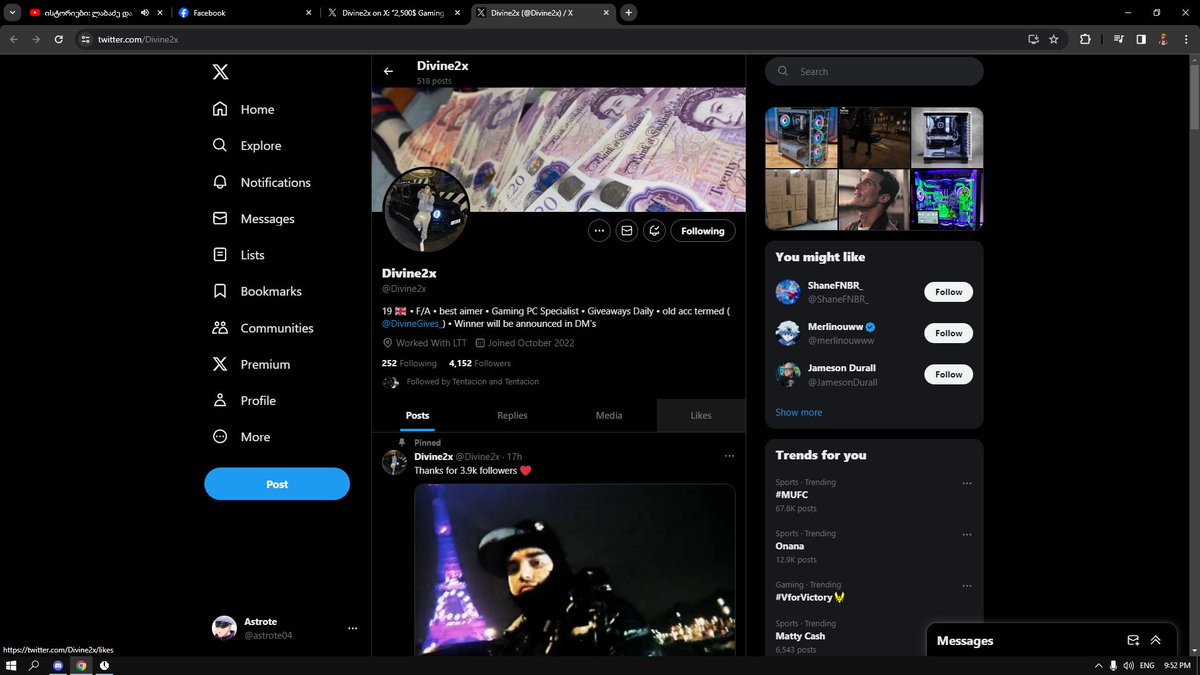Click the search field
Screen dimensions: 1200x675
click(x=874, y=72)
